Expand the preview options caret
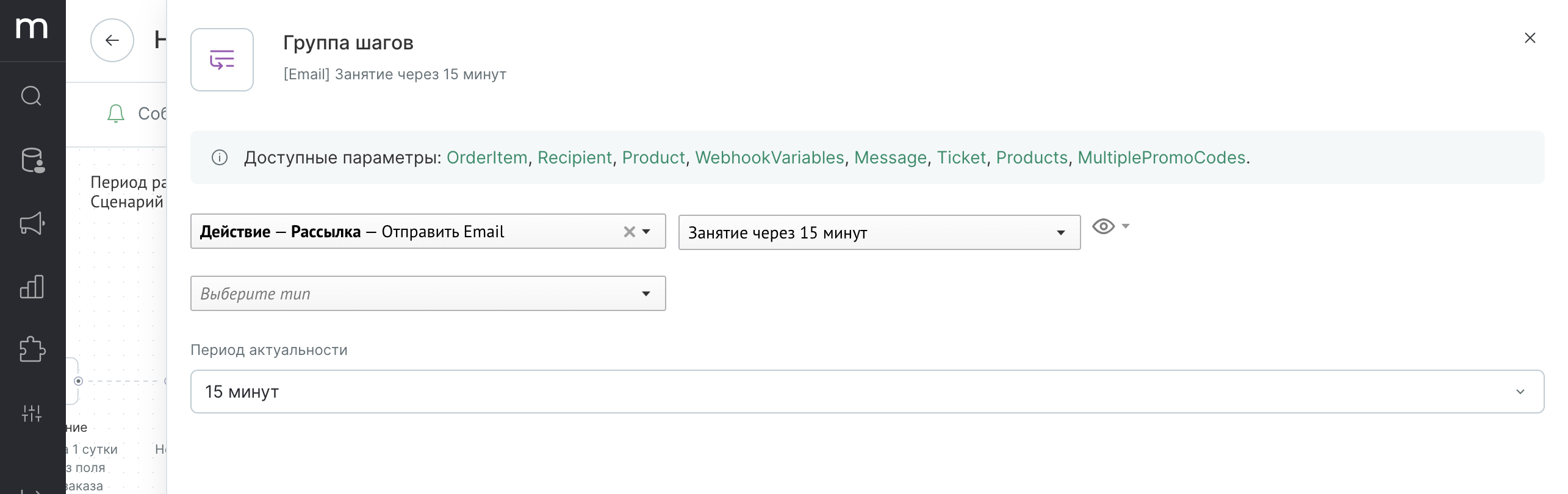The width and height of the screenshot is (1568, 494). point(1126,226)
